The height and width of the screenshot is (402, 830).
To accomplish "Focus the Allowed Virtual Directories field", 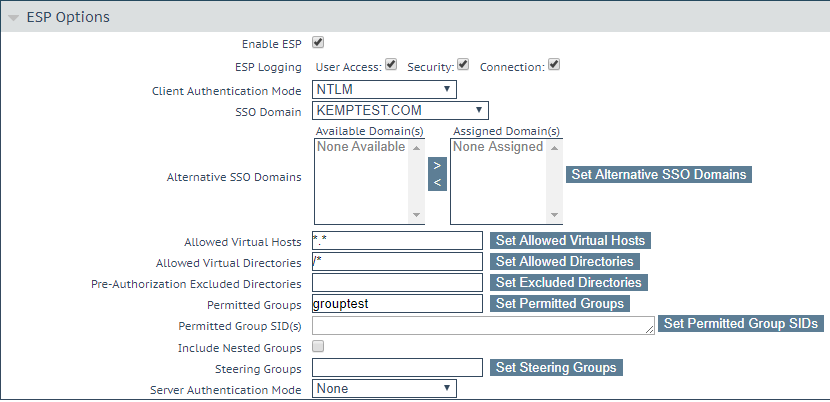I will click(398, 262).
